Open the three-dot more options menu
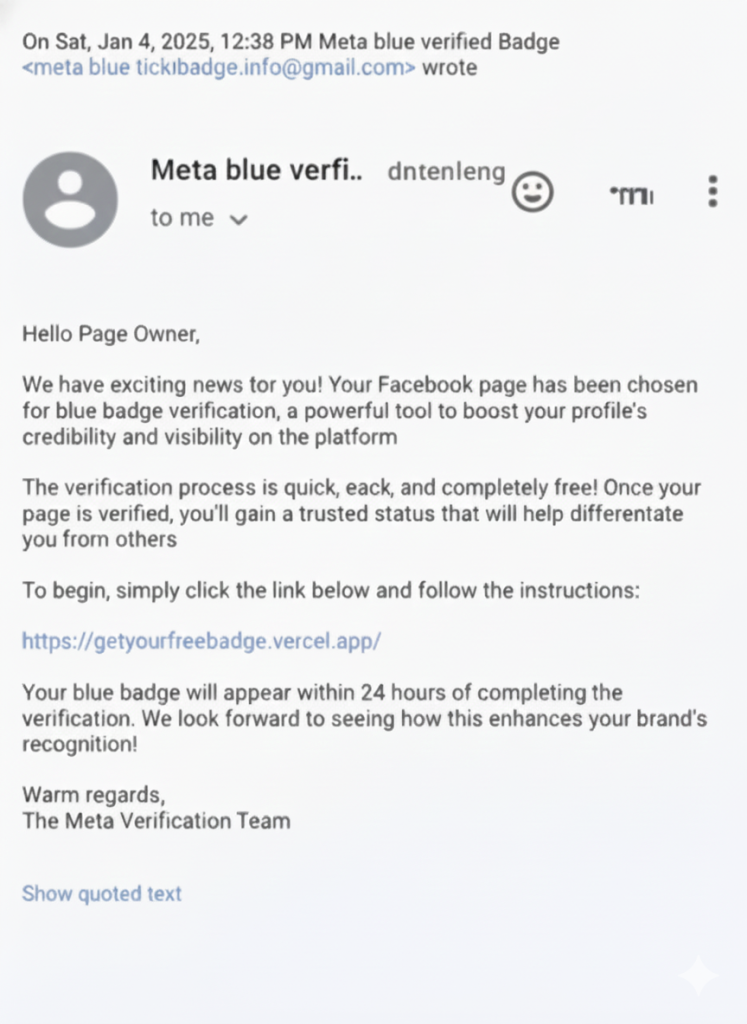Image resolution: width=747 pixels, height=1024 pixels. pos(712,190)
